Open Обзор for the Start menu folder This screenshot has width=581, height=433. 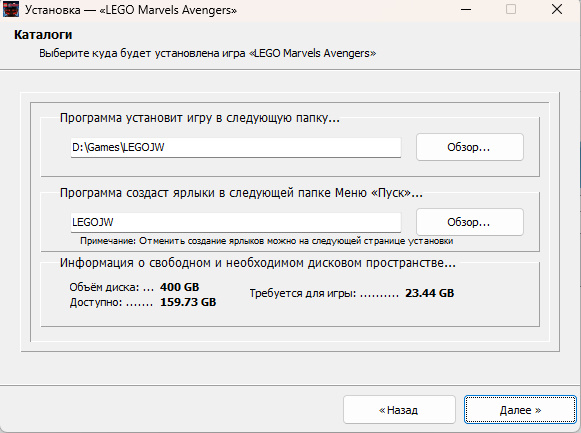pyautogui.click(x=469, y=222)
